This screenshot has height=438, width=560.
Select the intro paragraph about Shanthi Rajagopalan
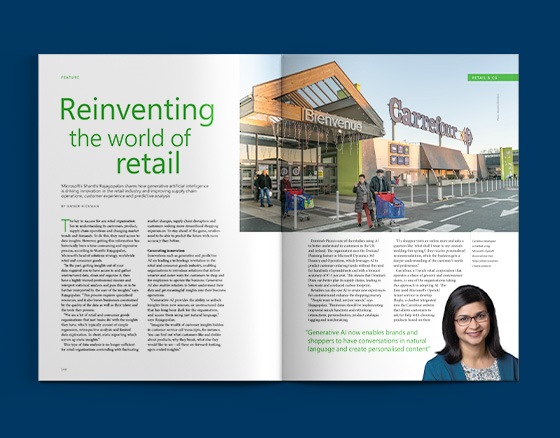tap(135, 191)
